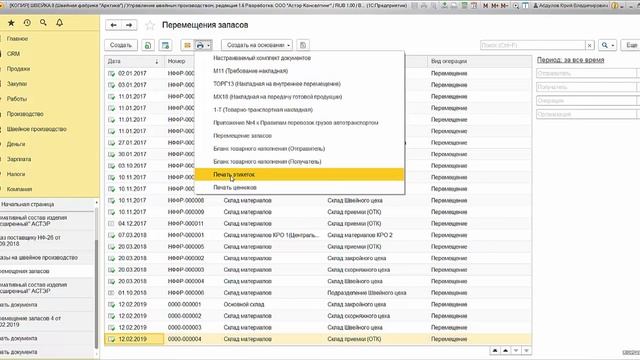Add Перемещения запасов page to favorites star

click(150, 25)
